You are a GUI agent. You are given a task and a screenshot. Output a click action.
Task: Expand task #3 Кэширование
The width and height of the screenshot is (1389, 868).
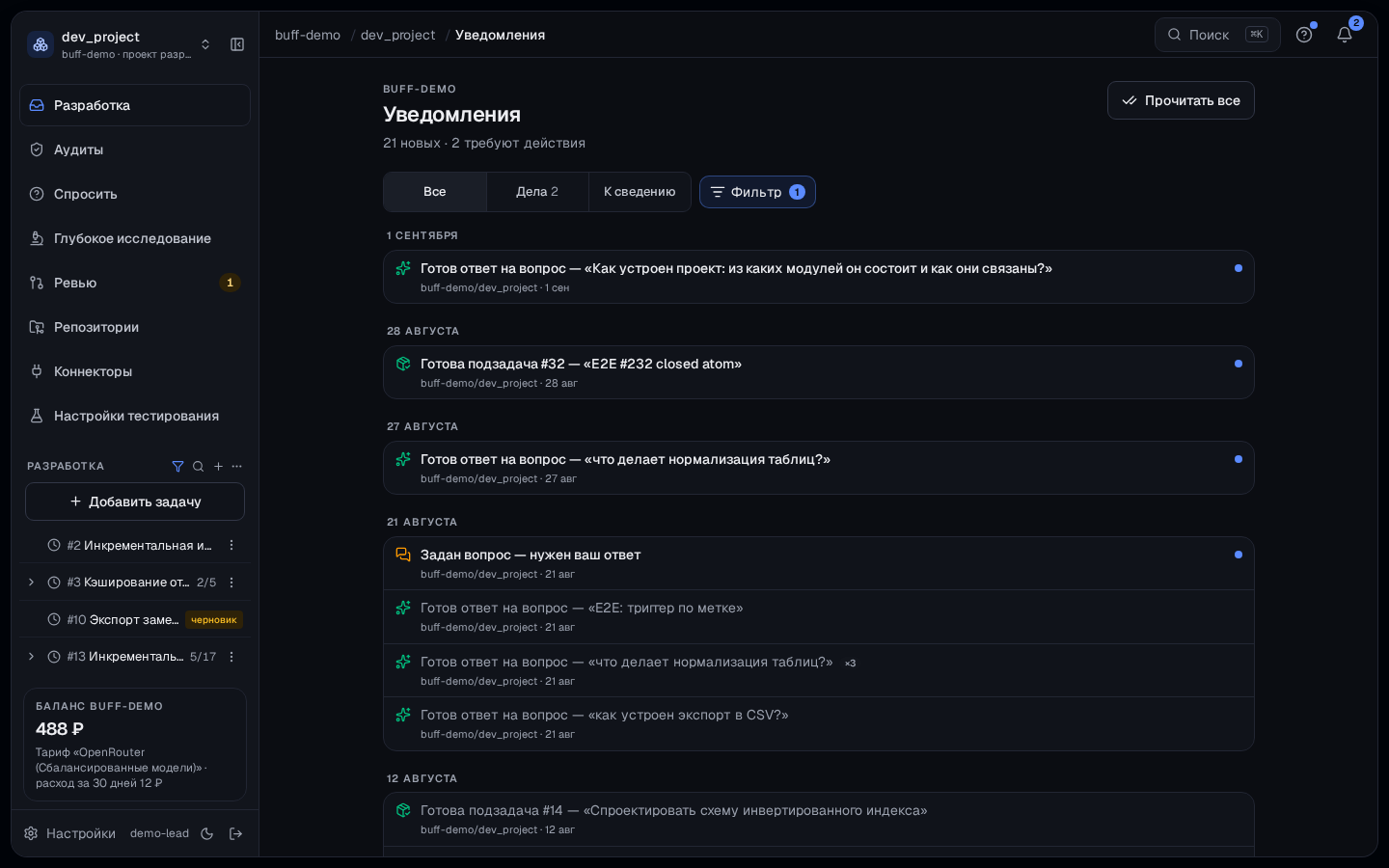[x=31, y=583]
